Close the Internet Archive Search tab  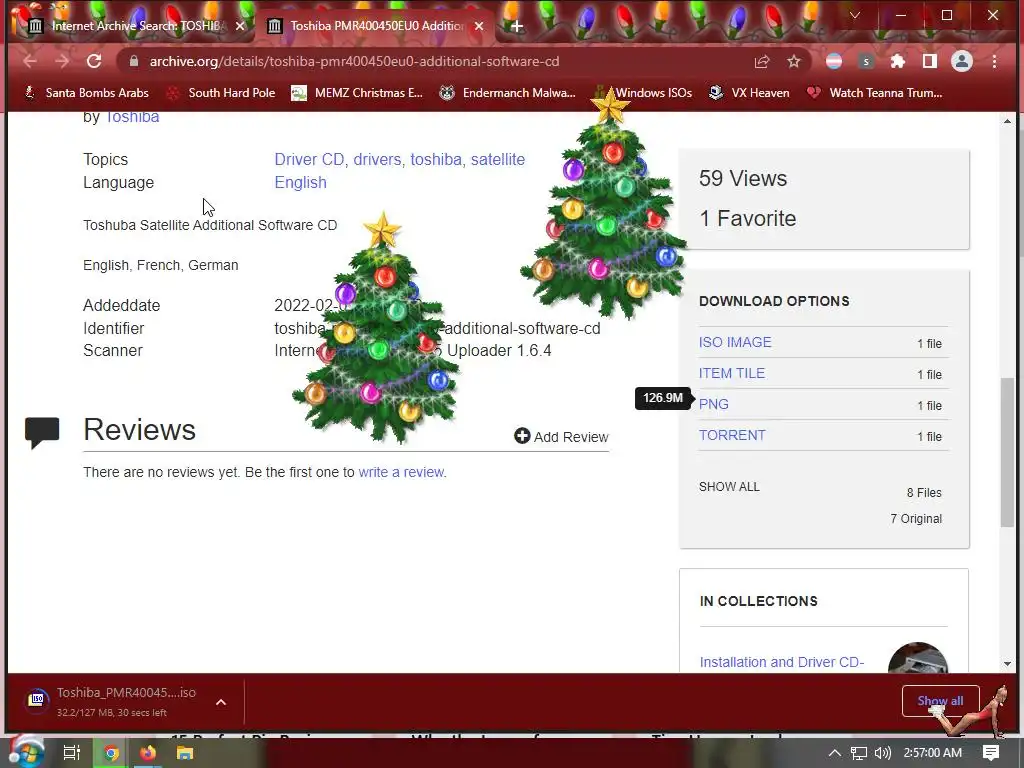click(x=240, y=26)
